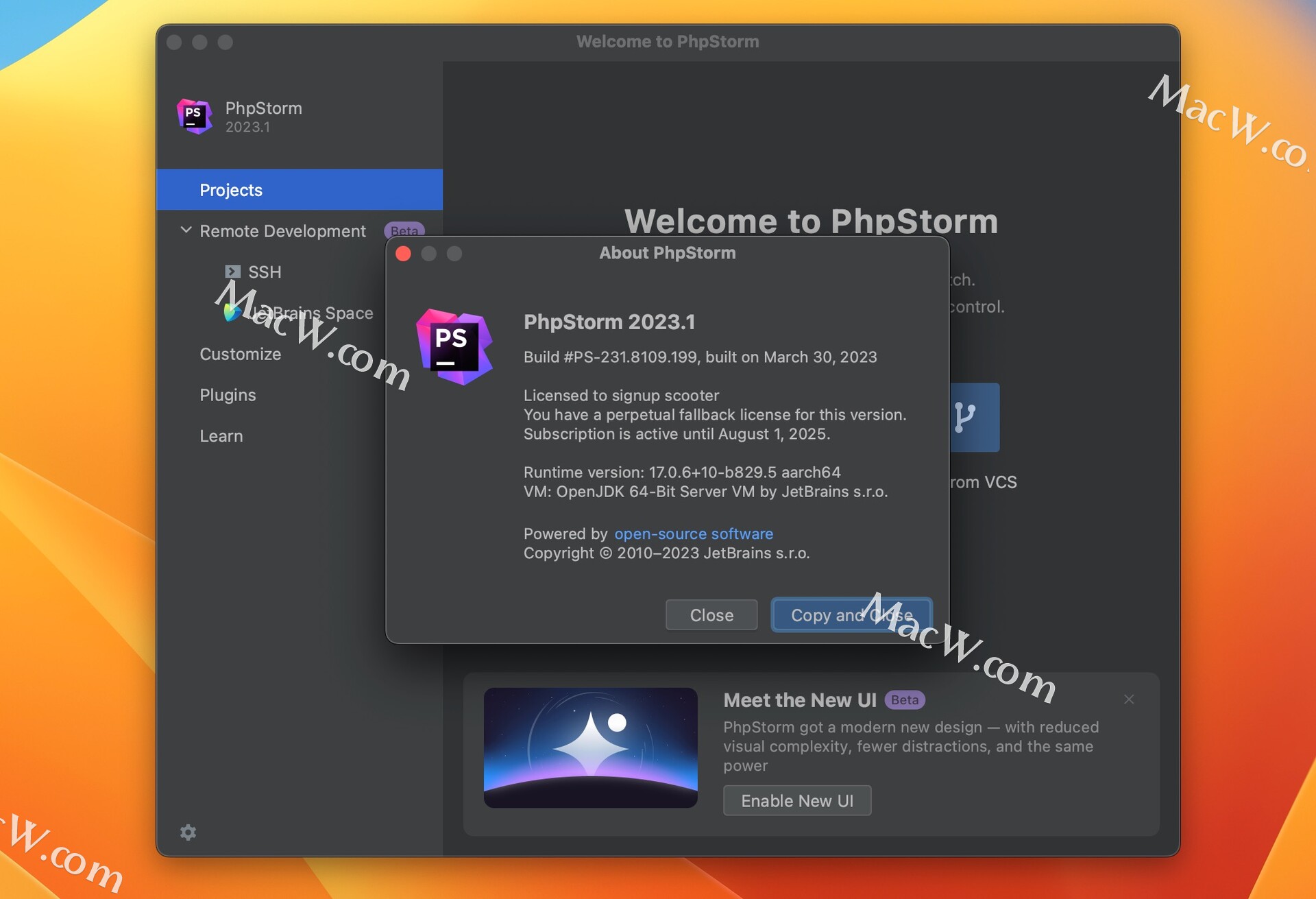Click the Welcome to PhpStorm heading

[x=812, y=221]
